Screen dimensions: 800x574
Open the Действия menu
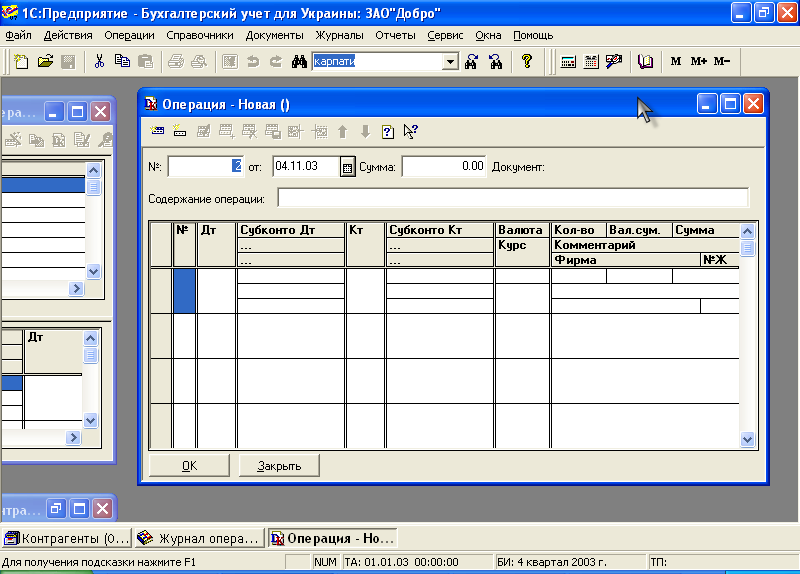pos(68,35)
